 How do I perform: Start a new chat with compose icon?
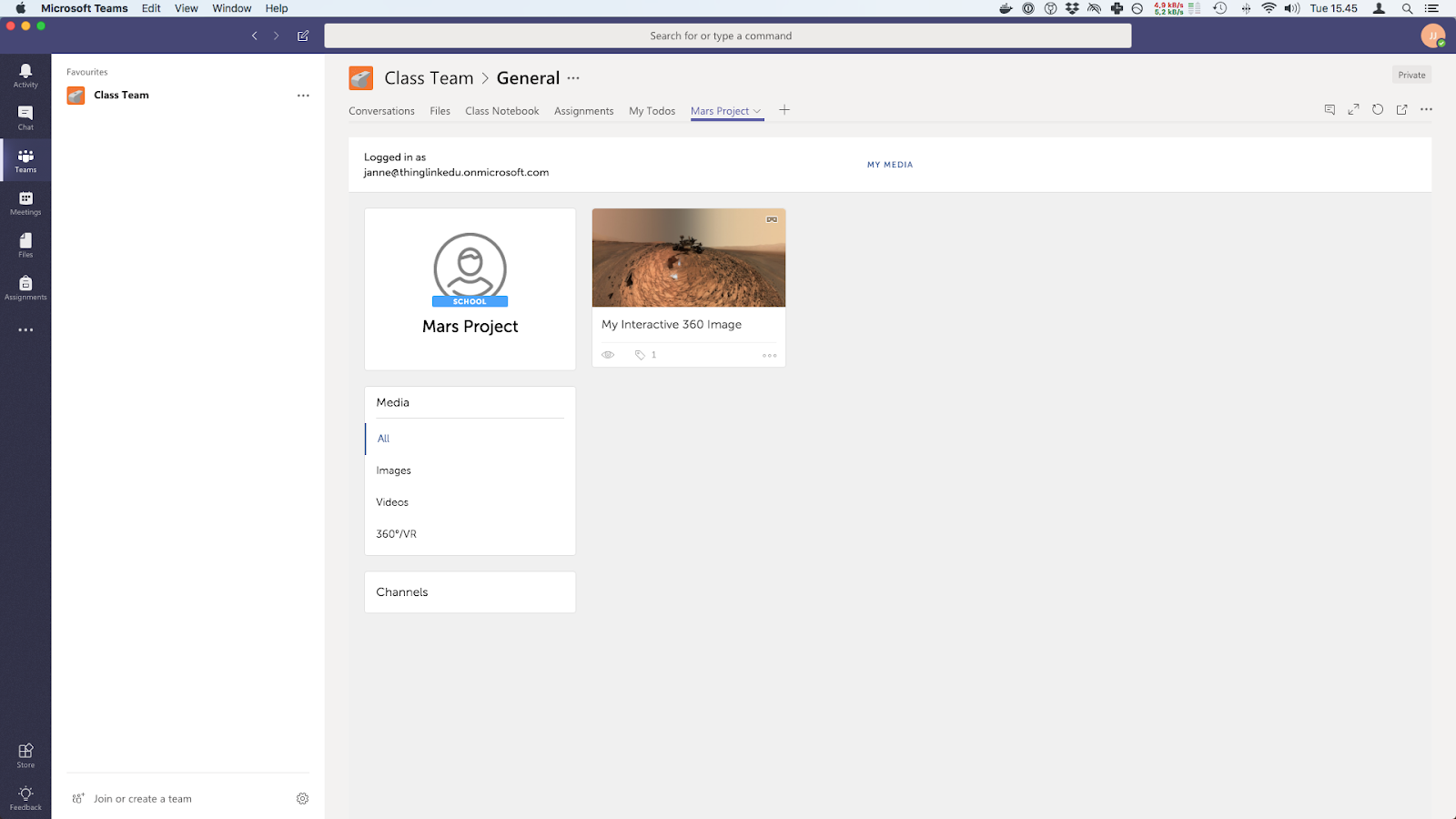(303, 35)
